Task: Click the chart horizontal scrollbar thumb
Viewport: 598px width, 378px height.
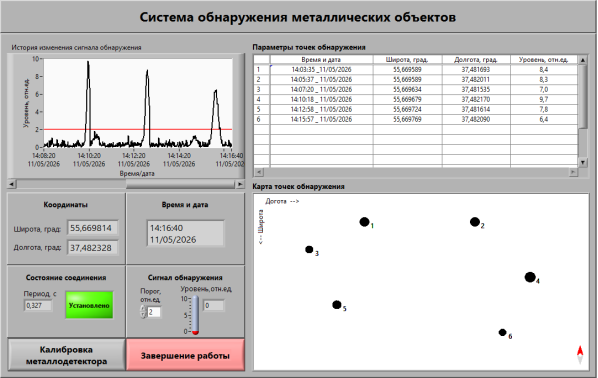Action: [181, 184]
